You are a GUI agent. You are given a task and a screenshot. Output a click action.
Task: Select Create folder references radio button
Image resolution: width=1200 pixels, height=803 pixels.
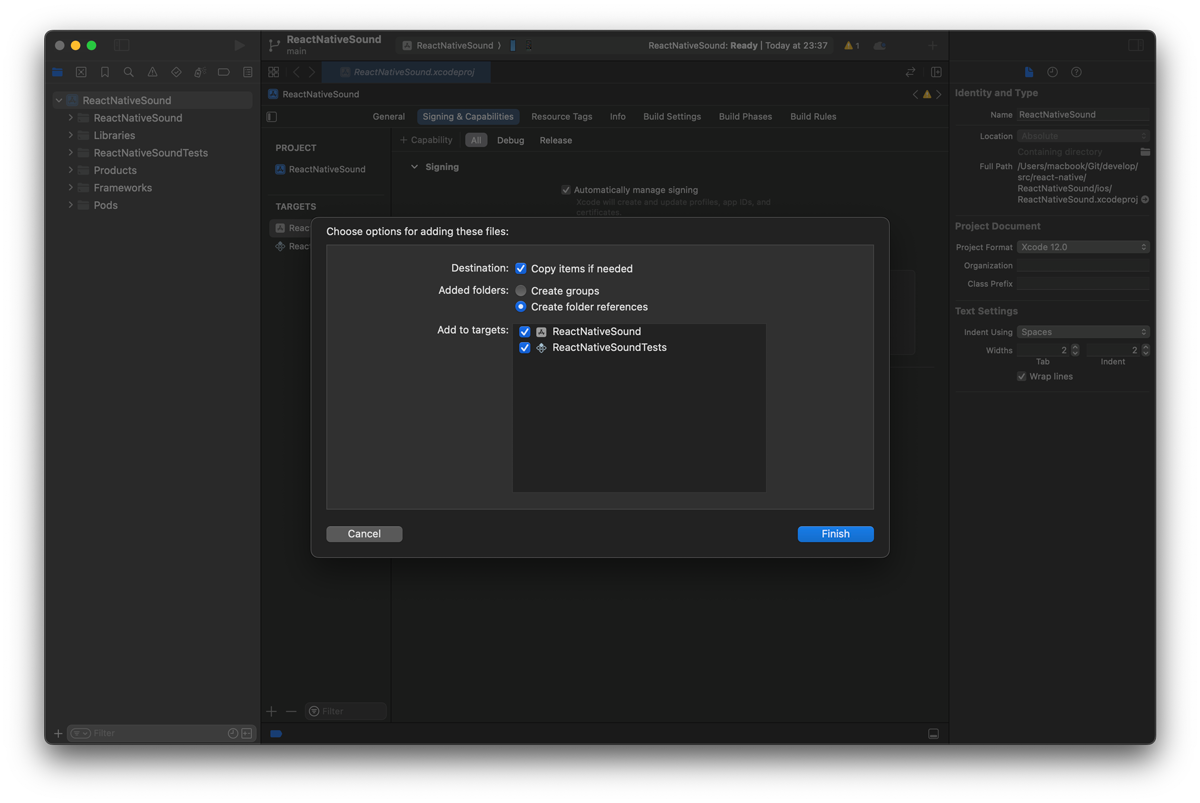point(521,306)
